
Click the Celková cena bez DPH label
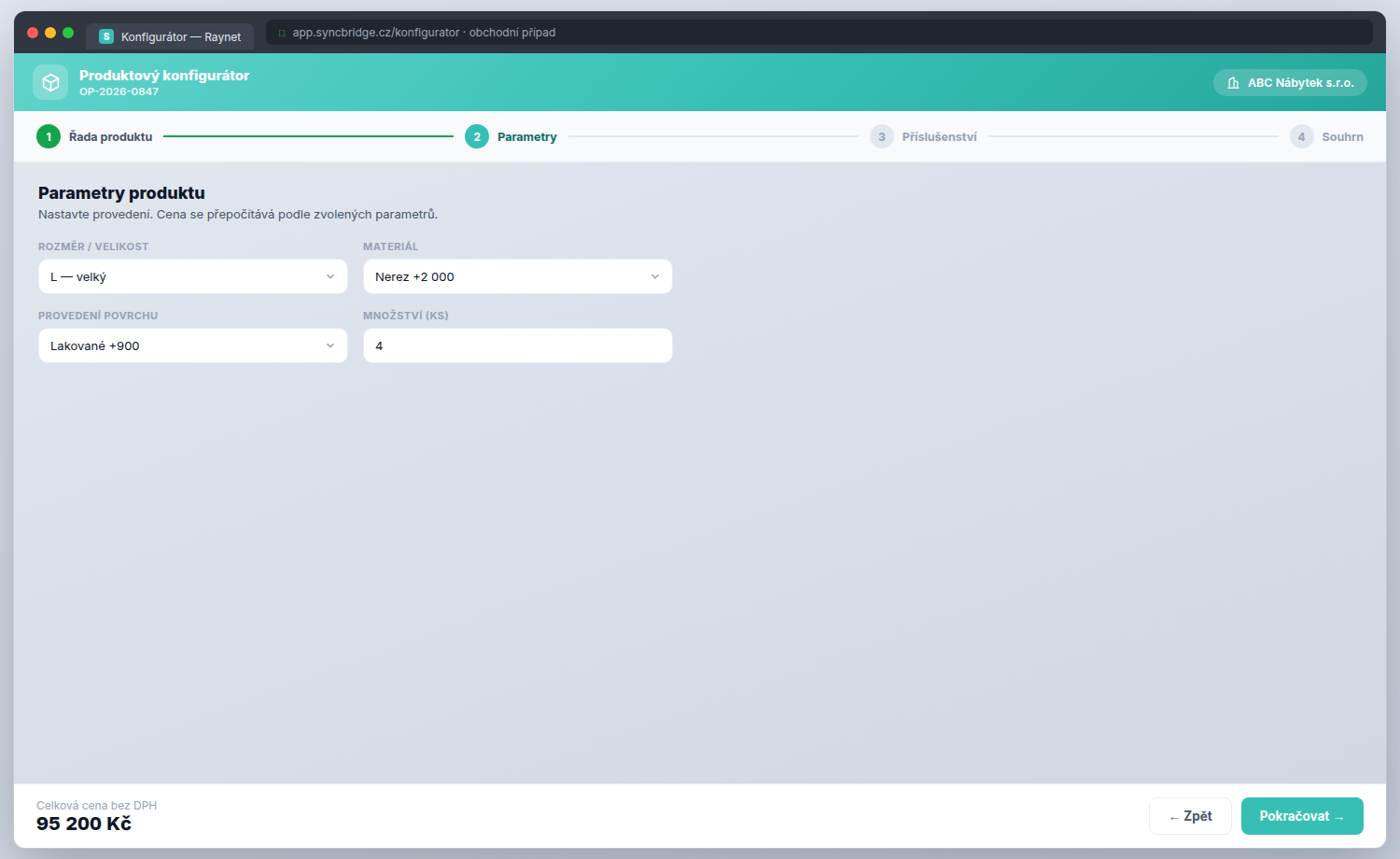[x=97, y=806]
